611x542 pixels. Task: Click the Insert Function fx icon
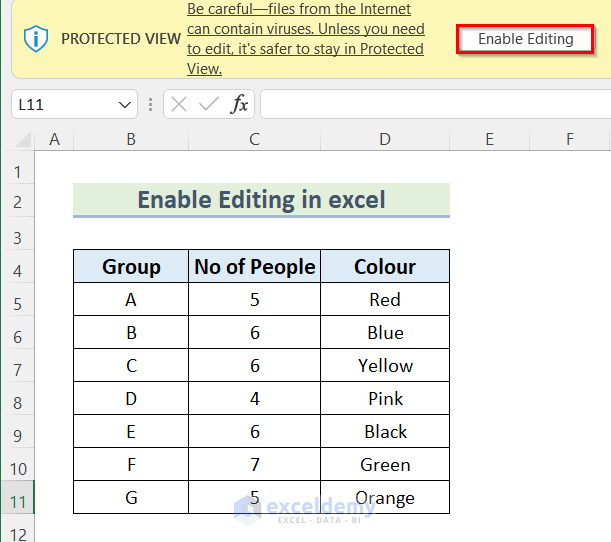[x=240, y=104]
